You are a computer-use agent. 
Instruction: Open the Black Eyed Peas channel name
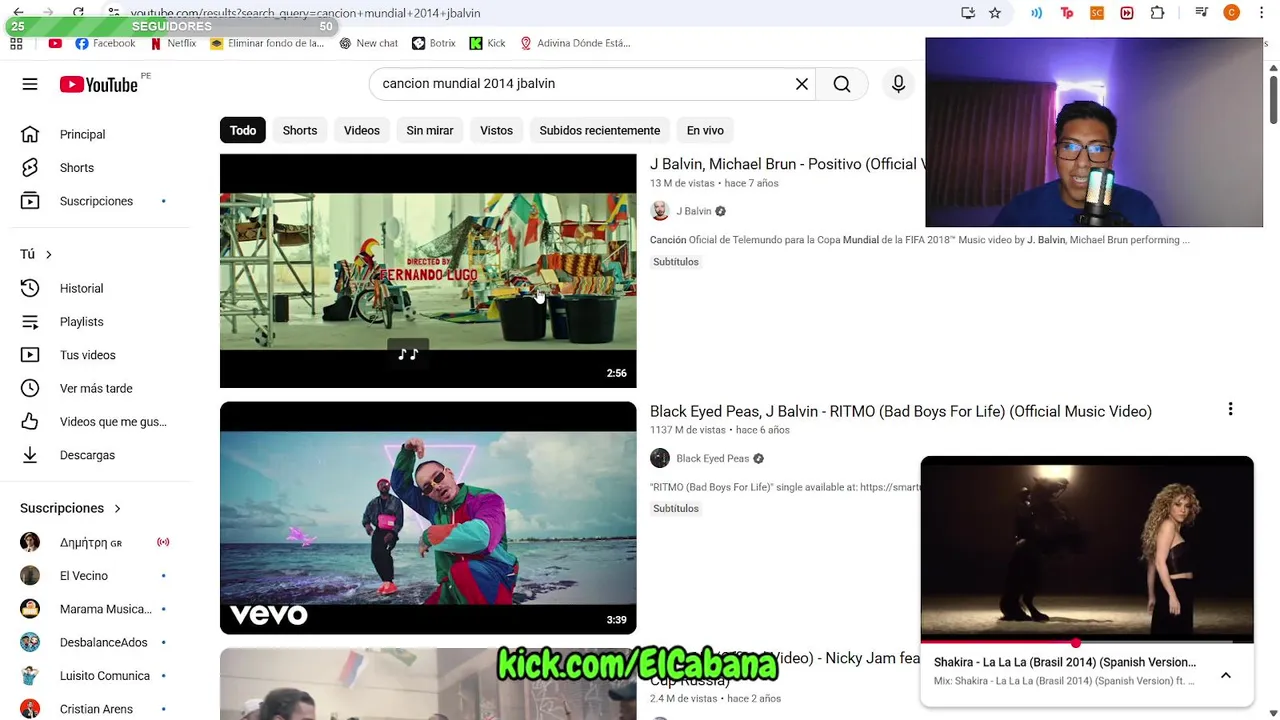point(712,458)
